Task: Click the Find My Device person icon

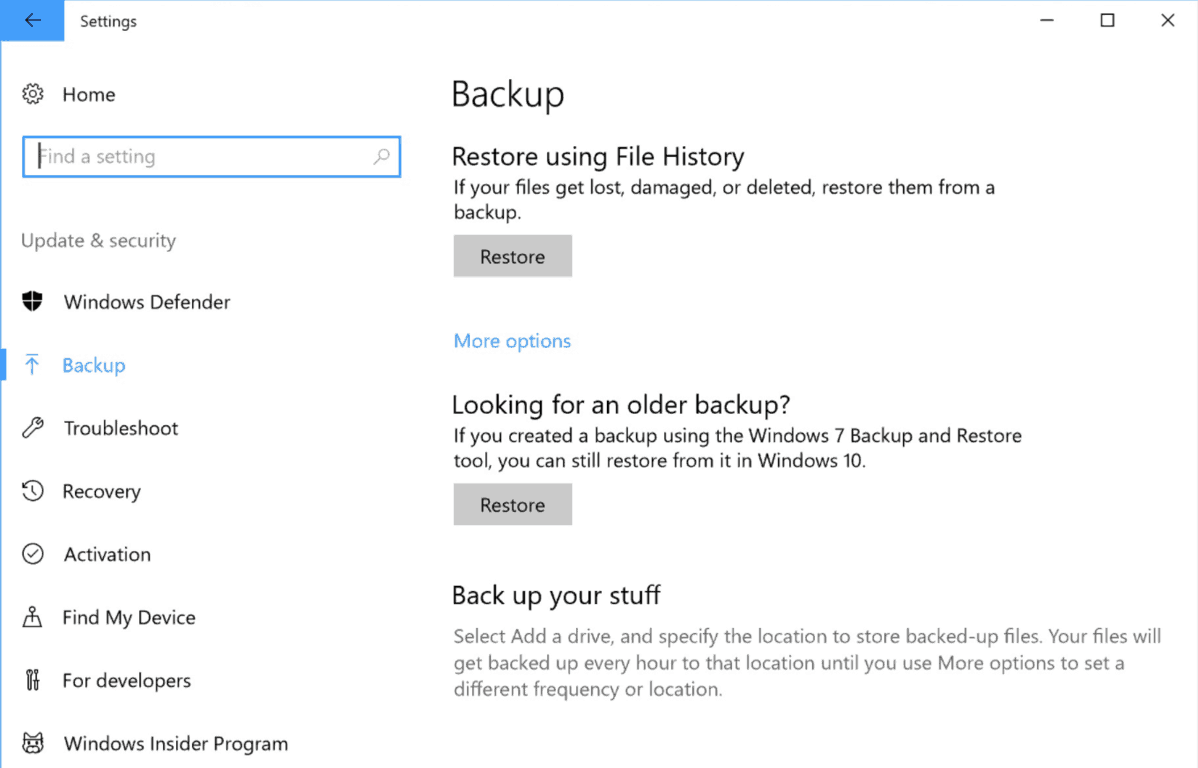Action: coord(32,617)
